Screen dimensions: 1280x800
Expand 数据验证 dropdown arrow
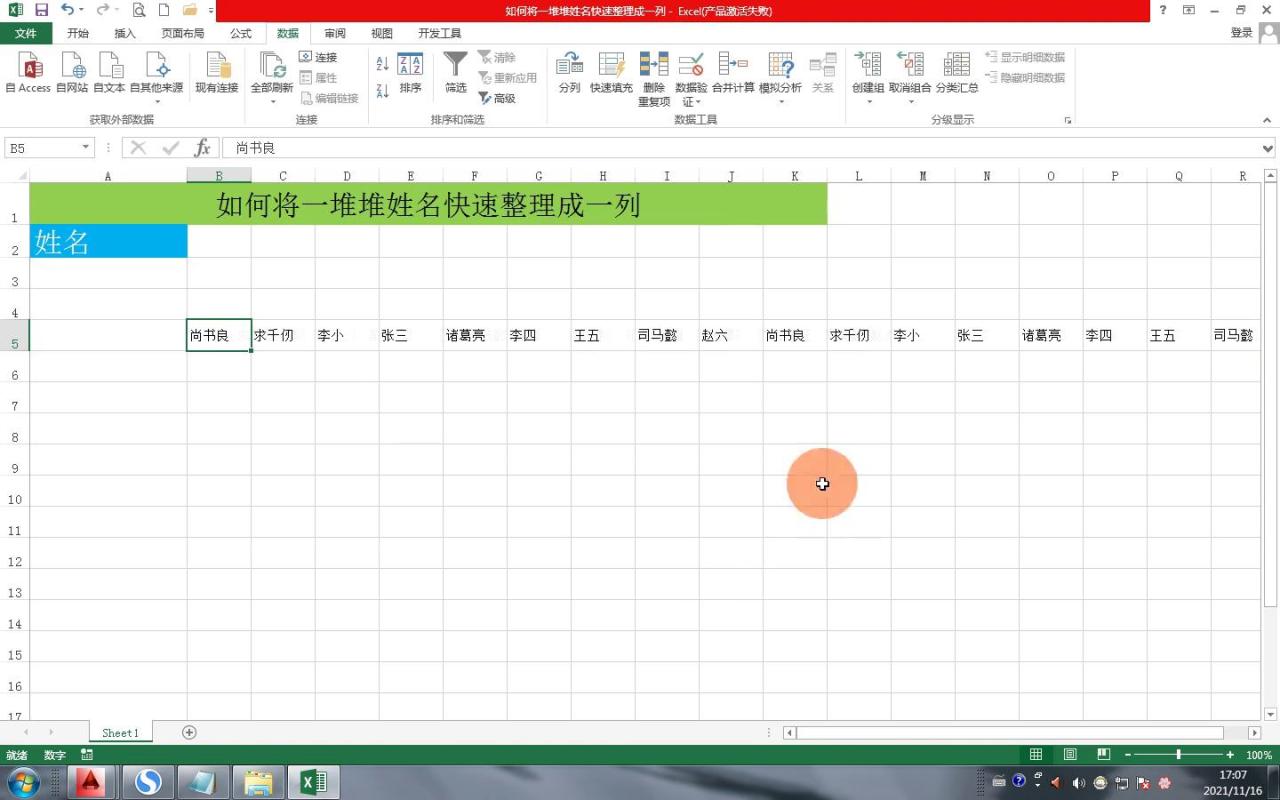pos(698,102)
